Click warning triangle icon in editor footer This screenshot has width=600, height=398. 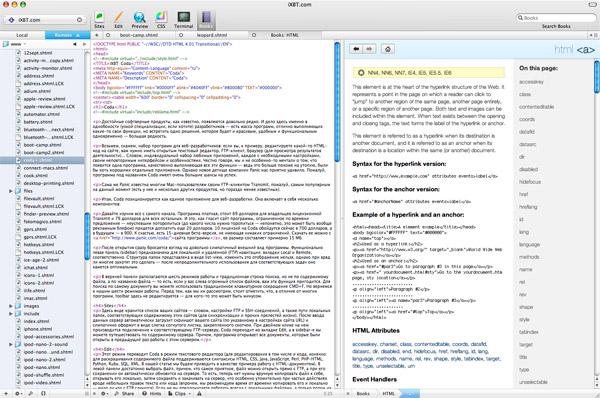199,393
